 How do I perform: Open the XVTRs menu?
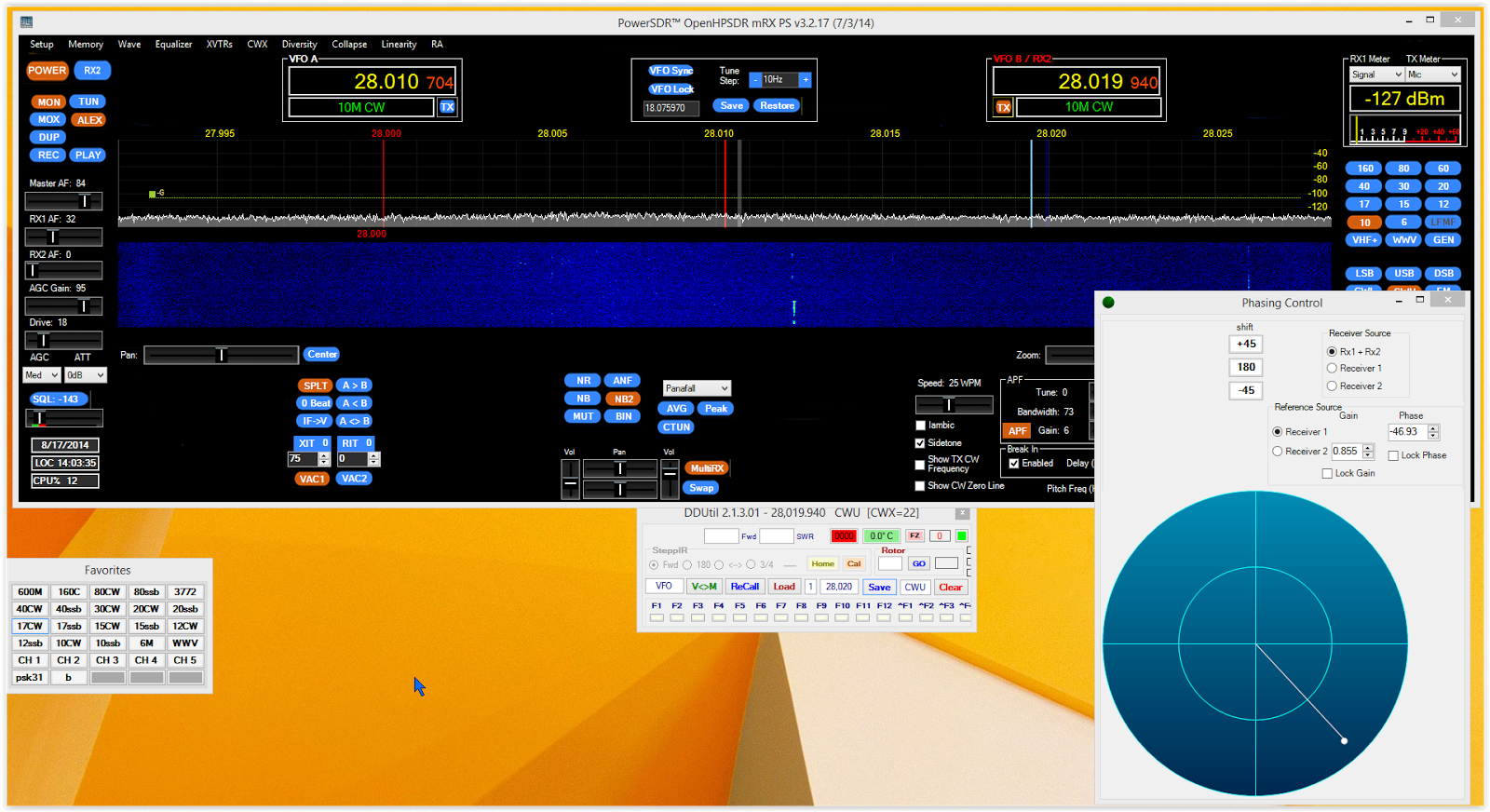pos(220,45)
